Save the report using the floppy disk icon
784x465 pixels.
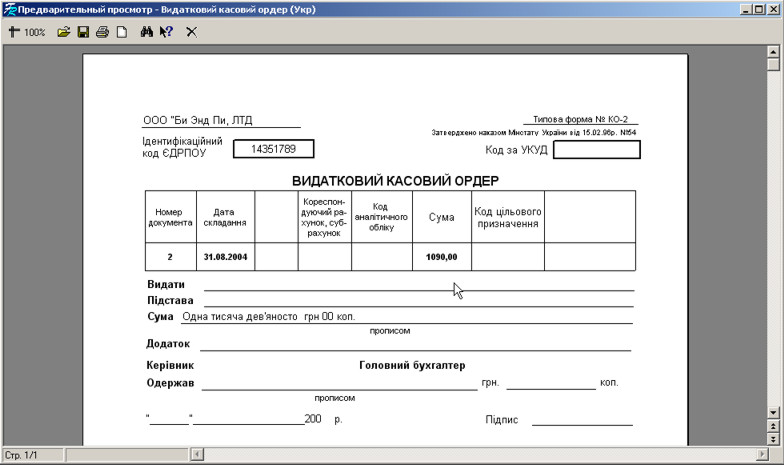point(83,32)
